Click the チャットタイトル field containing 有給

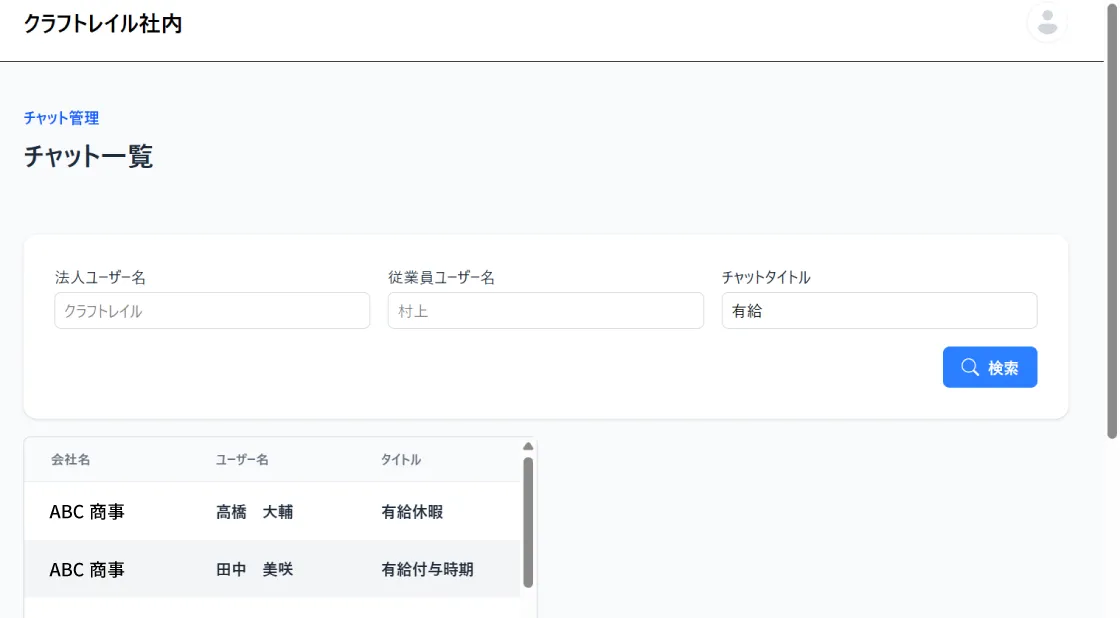(879, 311)
